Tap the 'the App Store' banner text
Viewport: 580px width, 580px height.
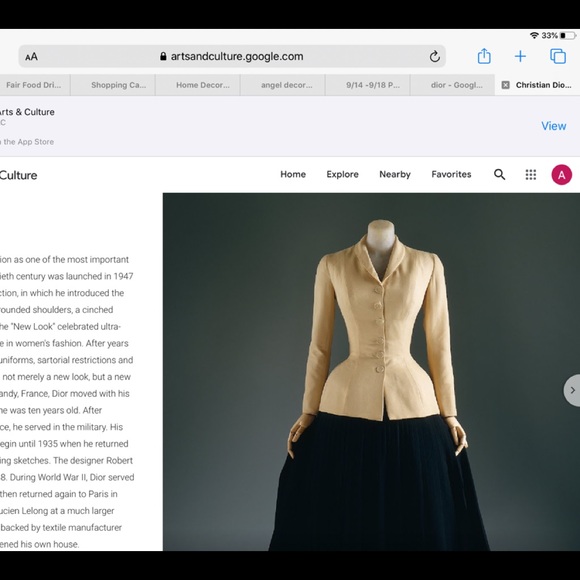[27, 142]
